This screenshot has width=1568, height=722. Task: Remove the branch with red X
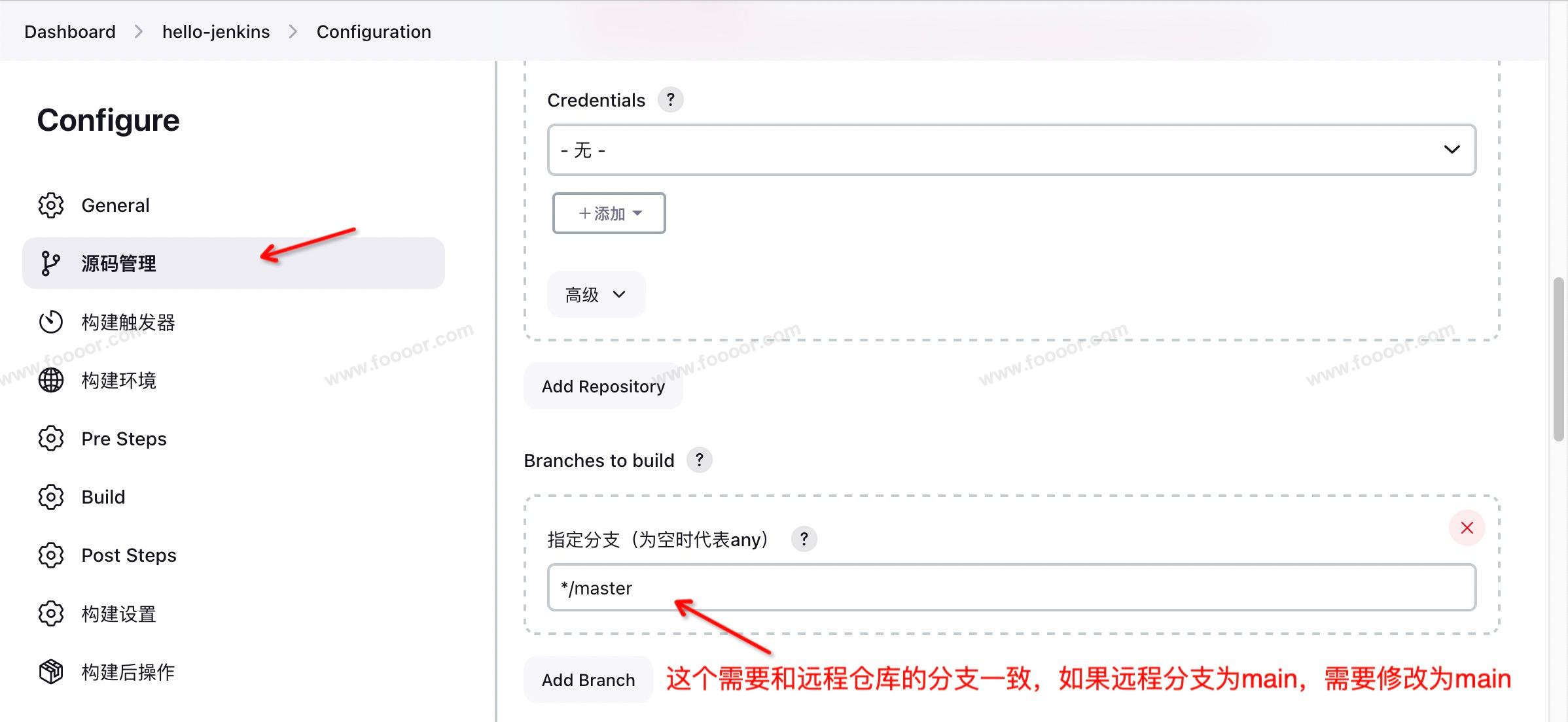click(x=1467, y=528)
